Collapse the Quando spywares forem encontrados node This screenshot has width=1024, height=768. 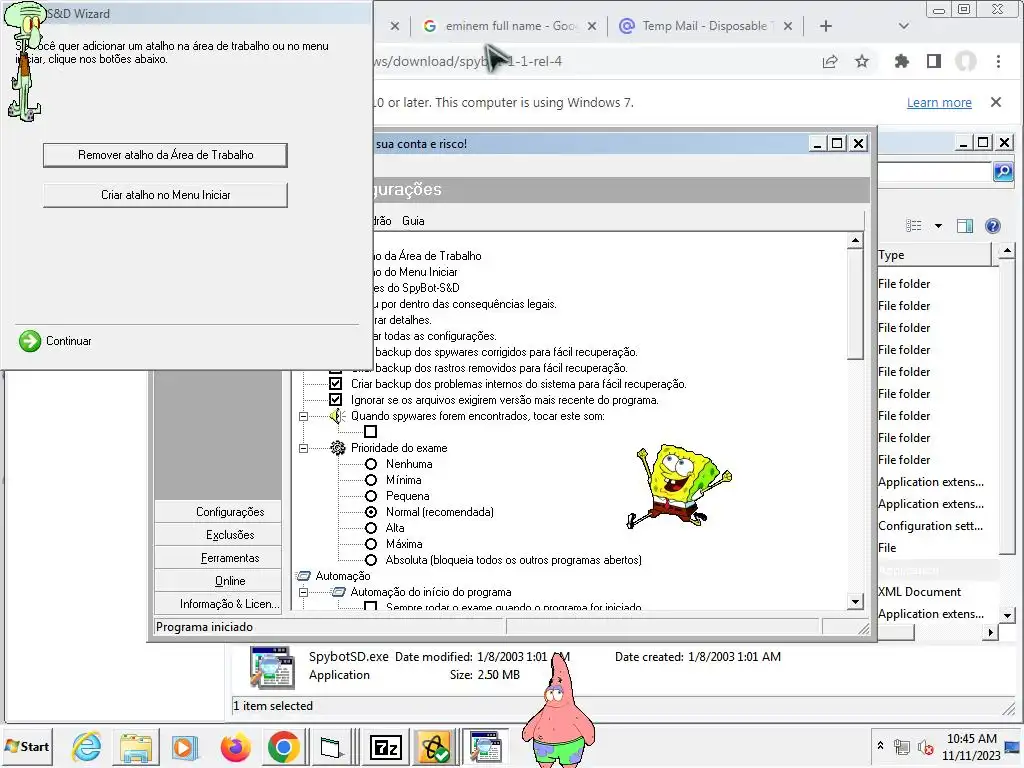pos(303,416)
